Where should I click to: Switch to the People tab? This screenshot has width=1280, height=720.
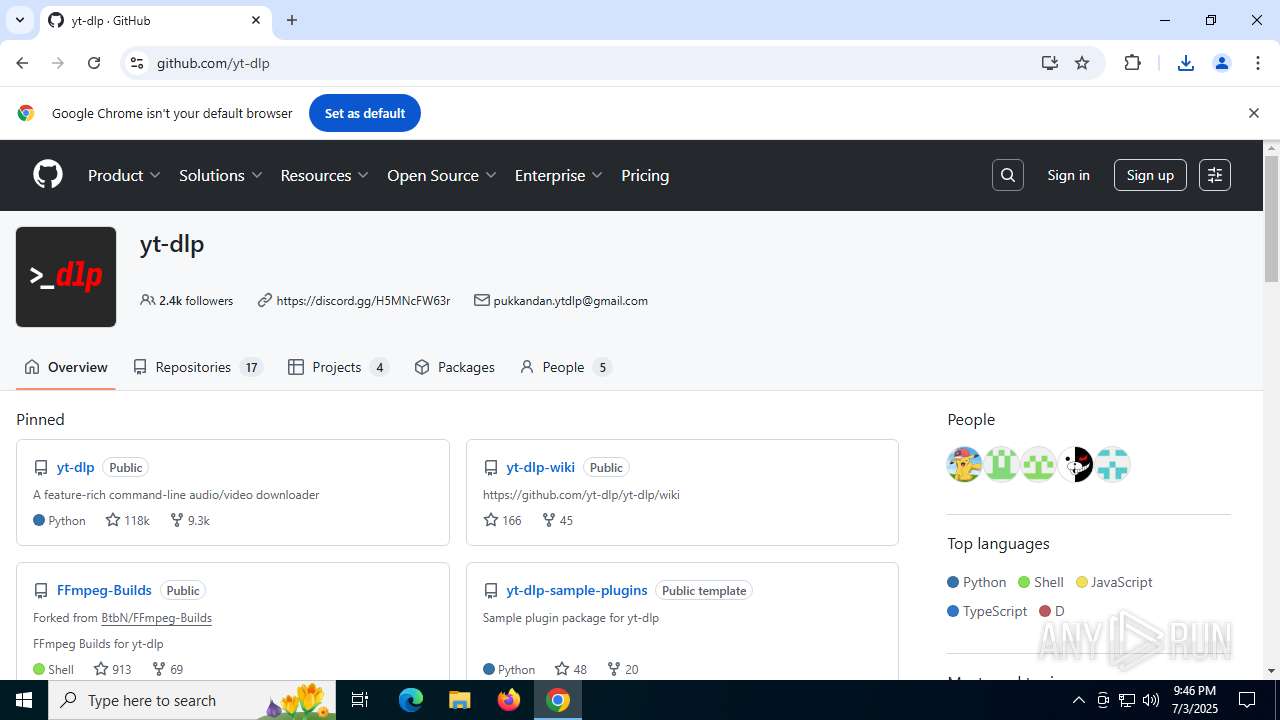565,367
